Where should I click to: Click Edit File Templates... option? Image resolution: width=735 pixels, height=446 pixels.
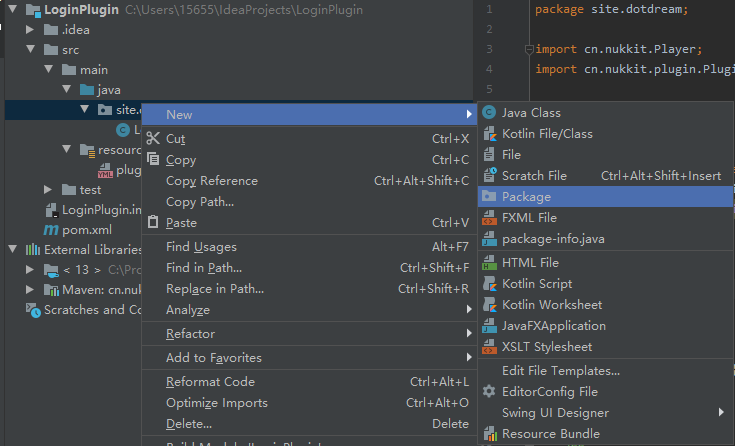coord(560,371)
